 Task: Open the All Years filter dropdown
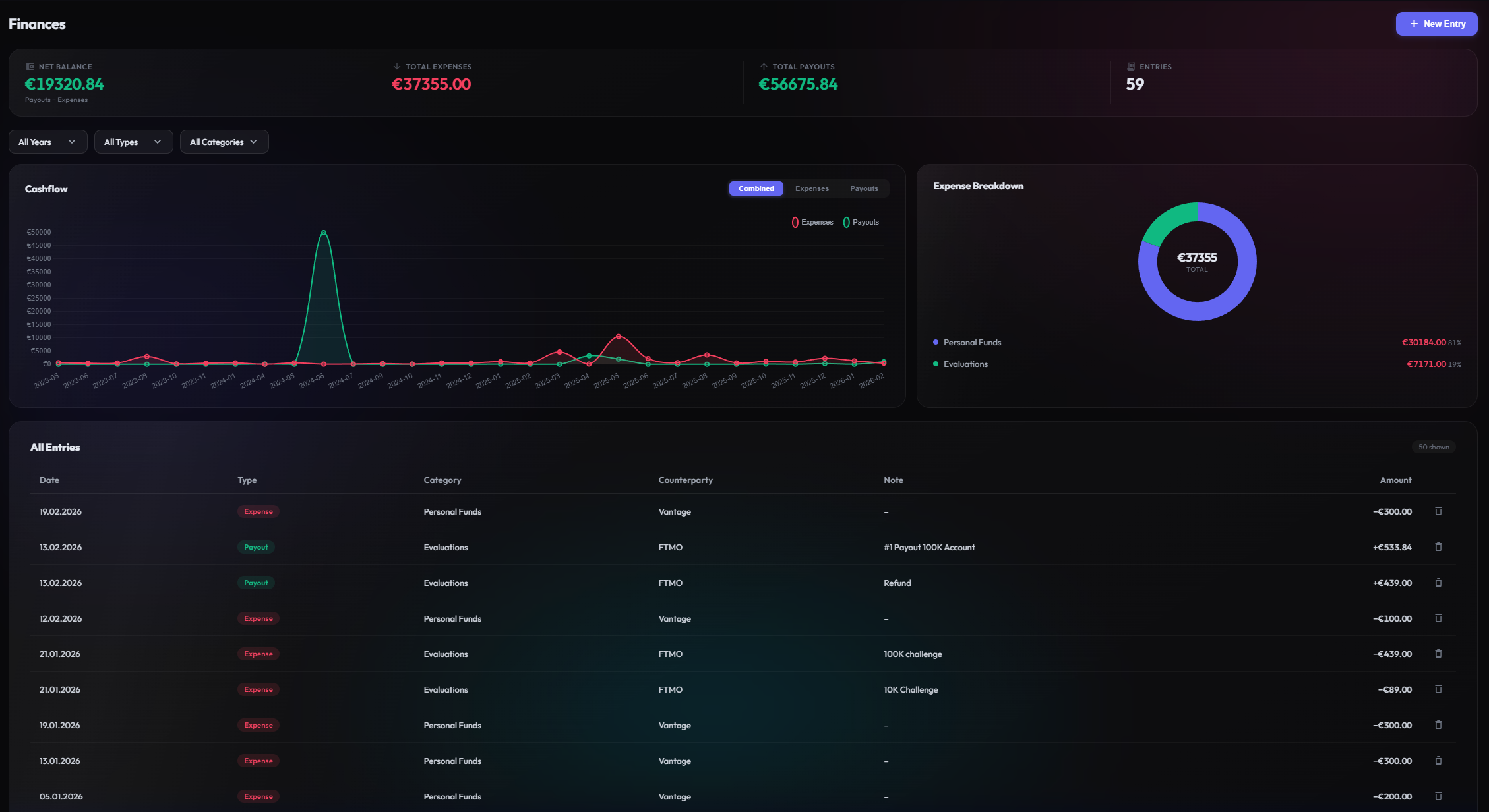[47, 142]
